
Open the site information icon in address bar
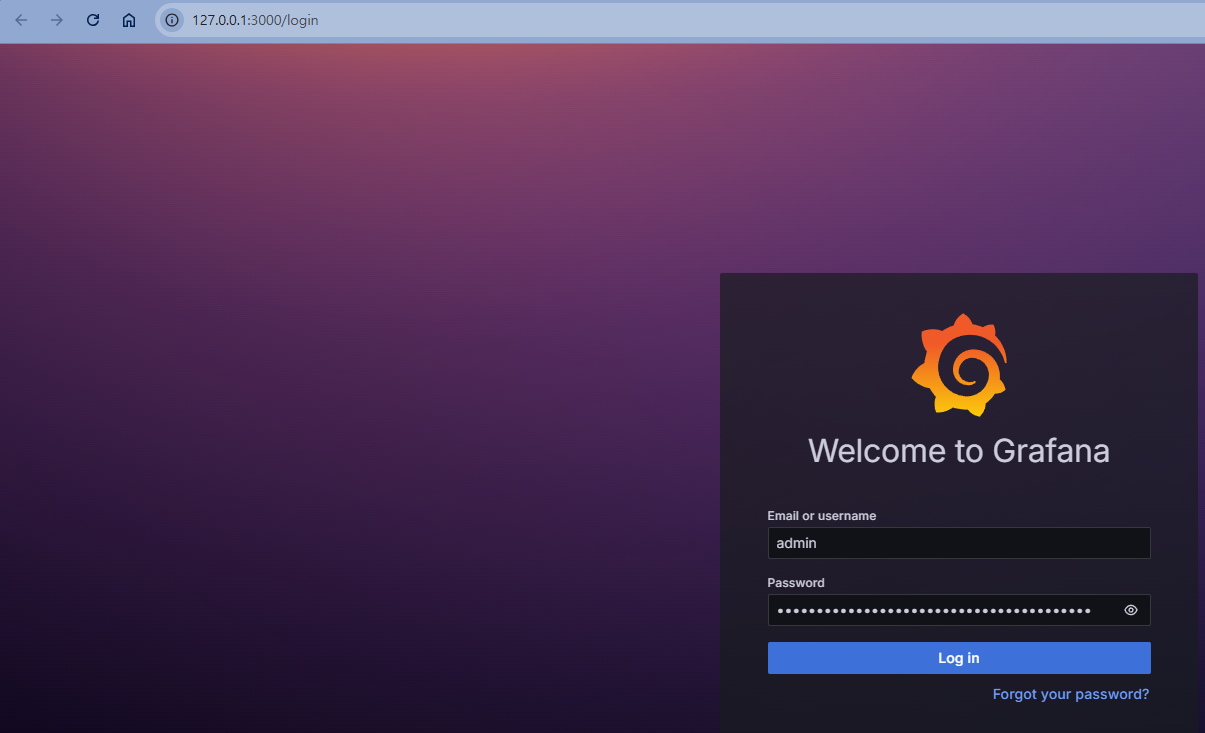tap(171, 19)
